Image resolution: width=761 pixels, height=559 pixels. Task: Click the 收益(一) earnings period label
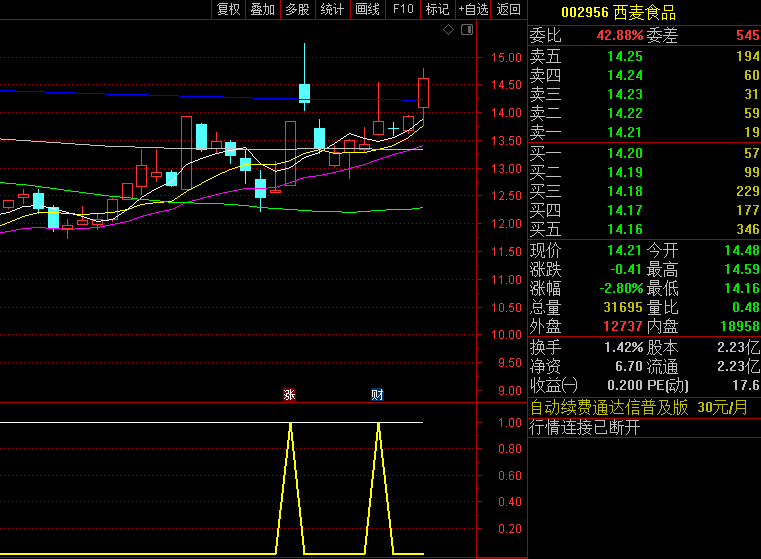[x=553, y=385]
